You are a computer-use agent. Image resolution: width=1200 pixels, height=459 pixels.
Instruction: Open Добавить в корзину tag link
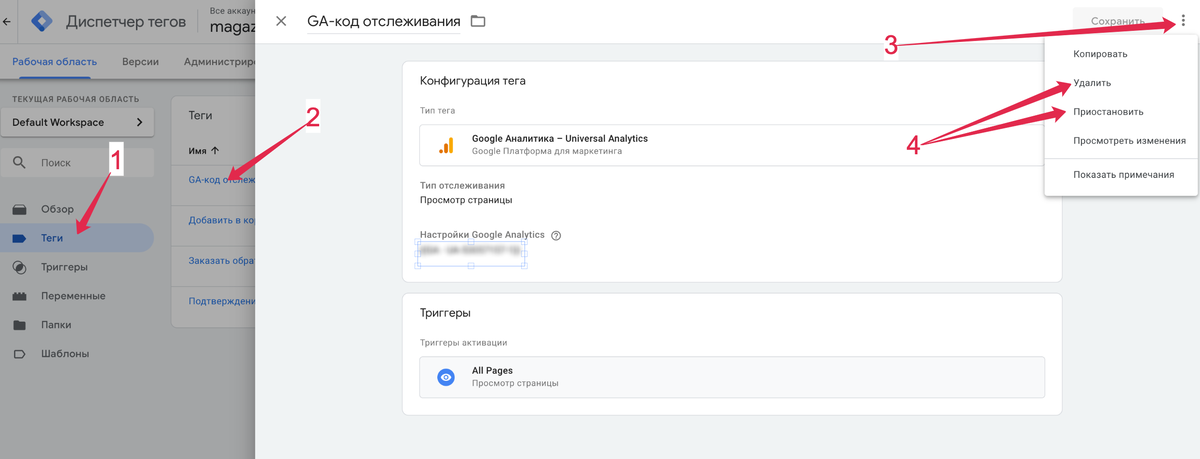point(222,220)
